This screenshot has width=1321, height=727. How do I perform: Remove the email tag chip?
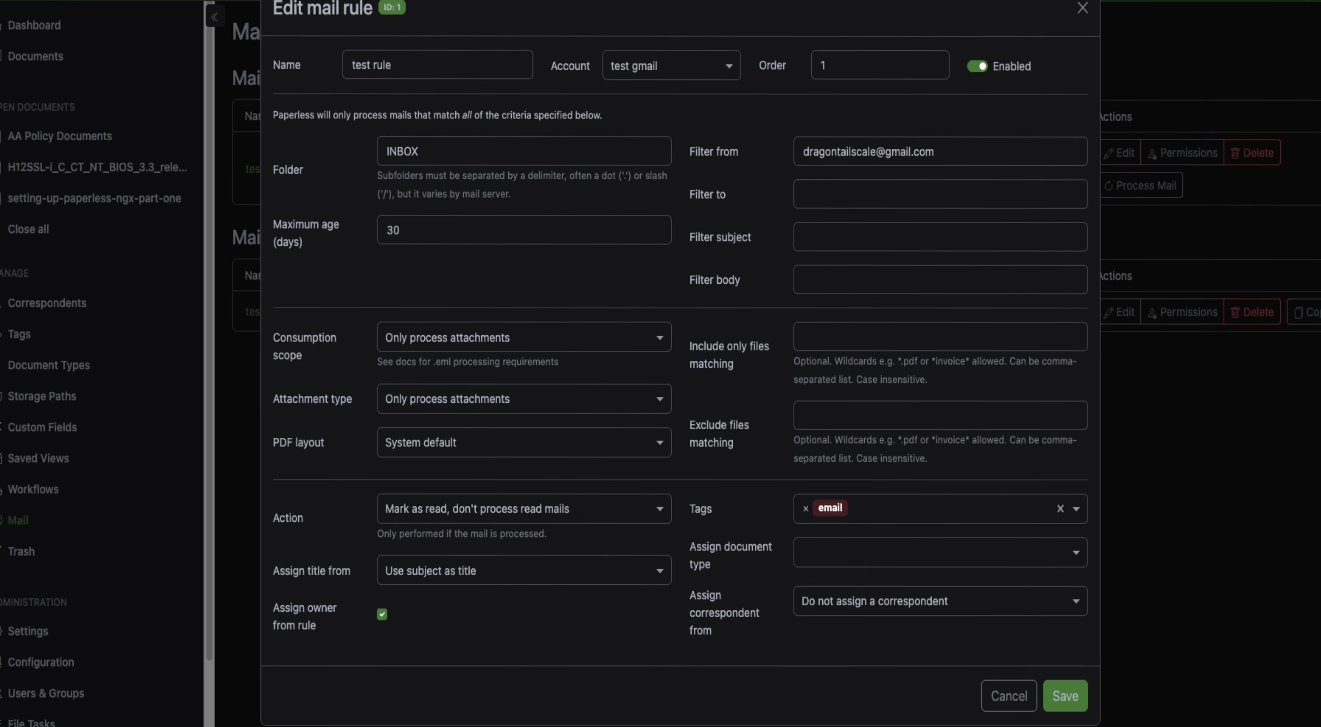[x=806, y=508]
